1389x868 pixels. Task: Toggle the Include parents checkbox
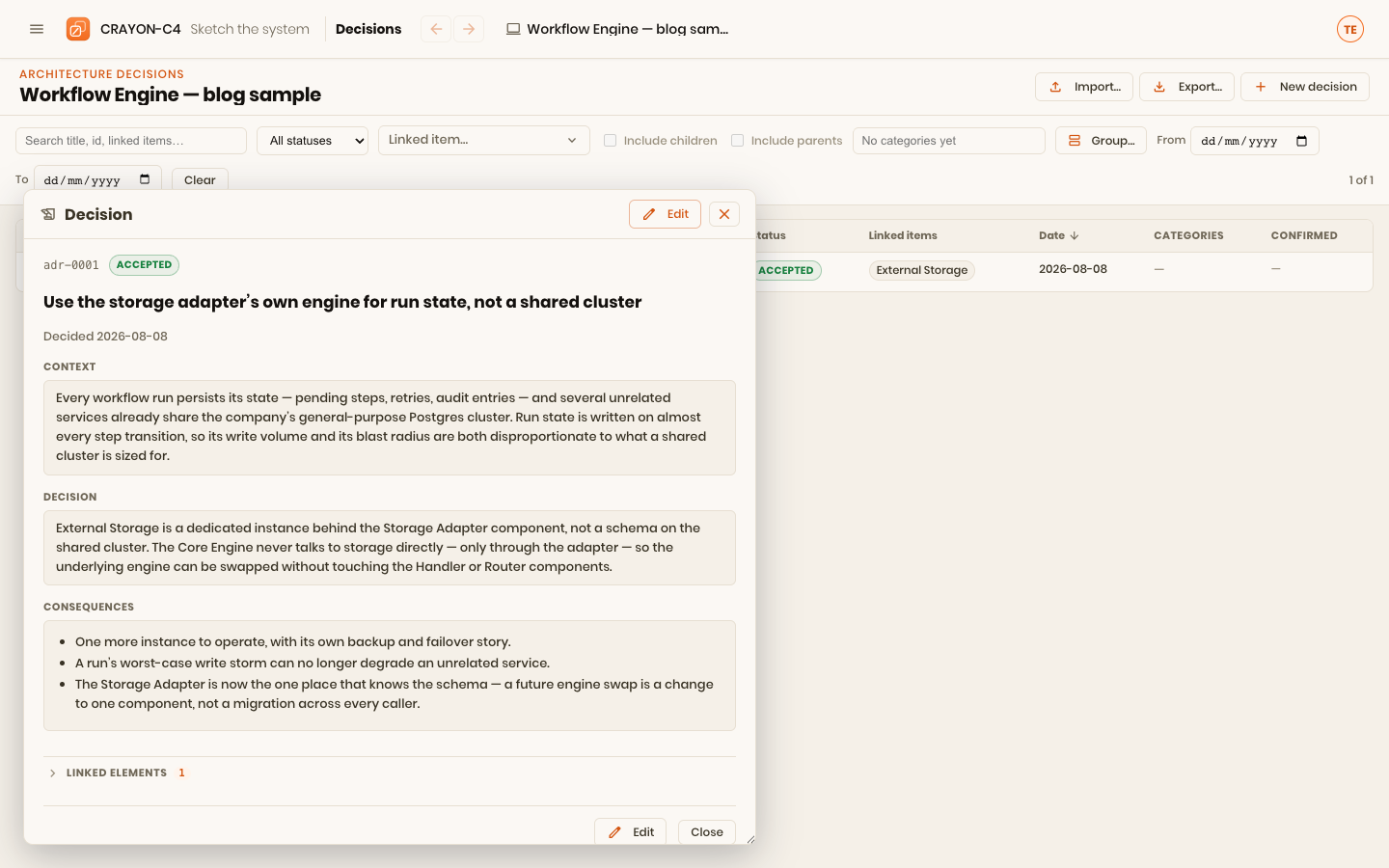737,141
